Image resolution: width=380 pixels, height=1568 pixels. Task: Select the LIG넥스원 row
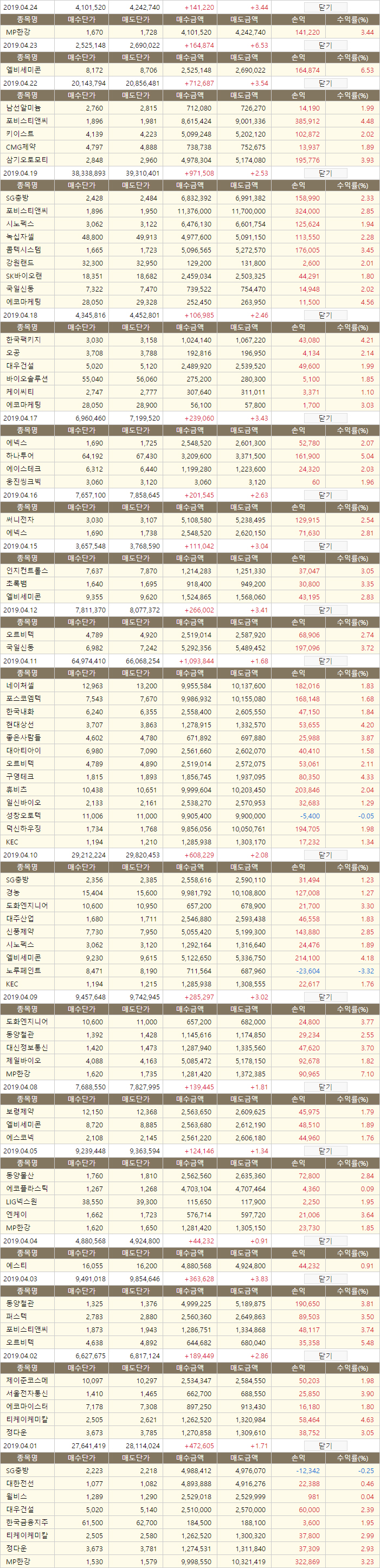pyautogui.click(x=190, y=1202)
